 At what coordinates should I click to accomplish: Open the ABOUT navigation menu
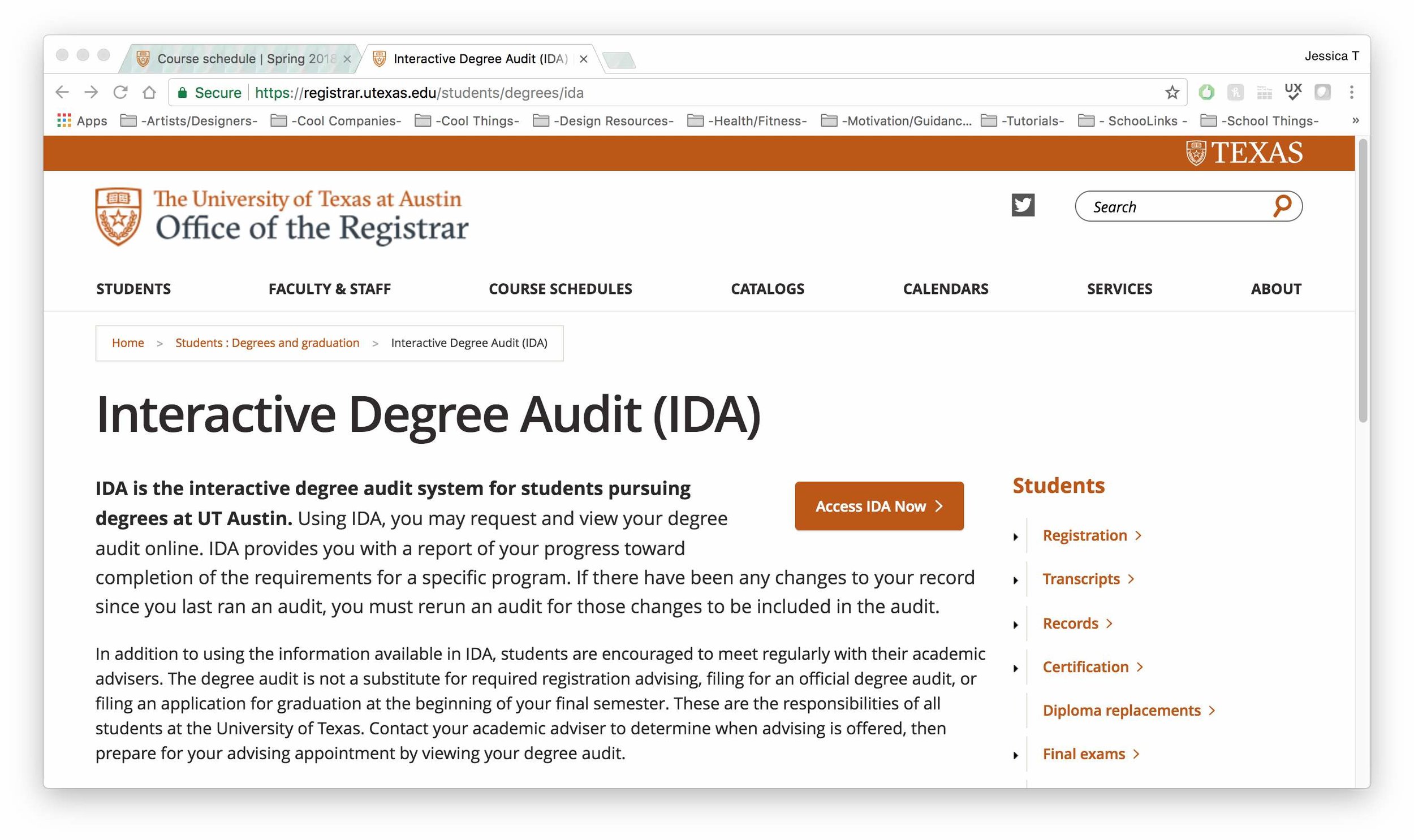pos(1276,289)
